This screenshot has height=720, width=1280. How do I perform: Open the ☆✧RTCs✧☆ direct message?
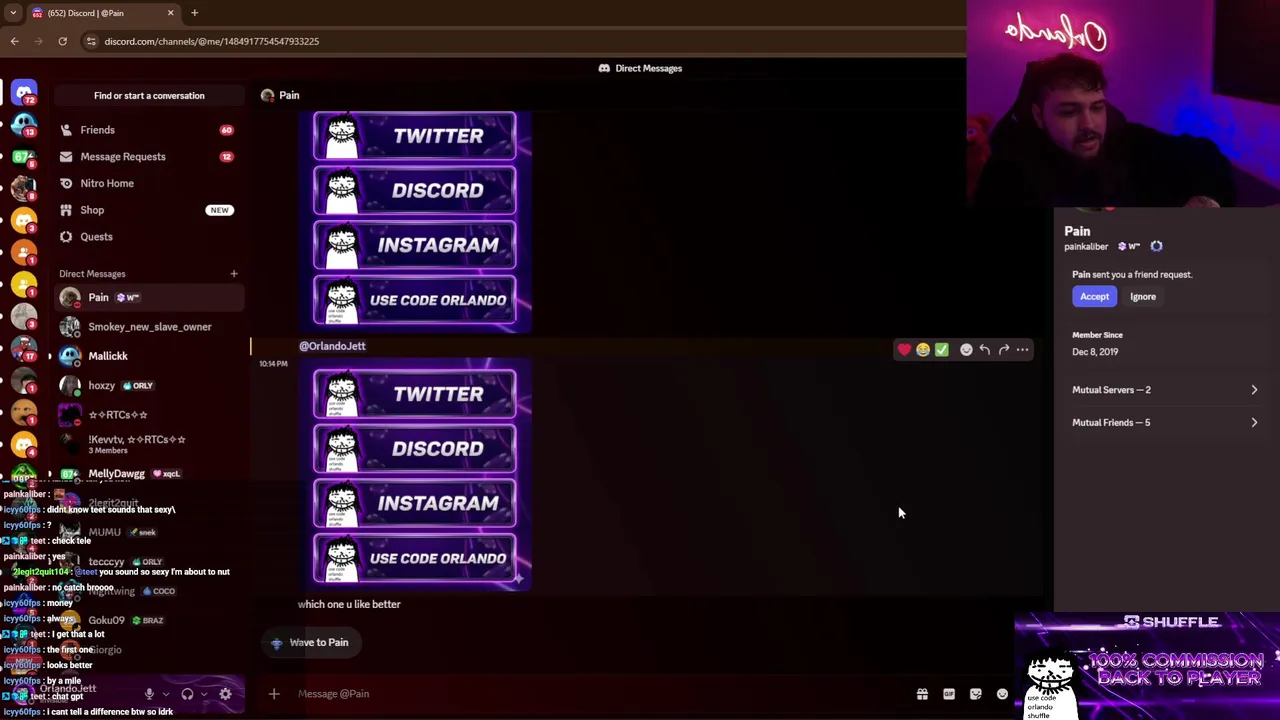click(x=149, y=414)
